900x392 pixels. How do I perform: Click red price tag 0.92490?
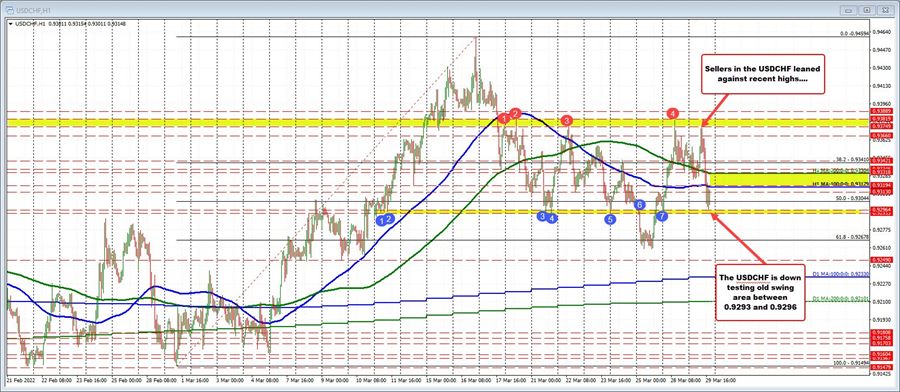(x=881, y=260)
